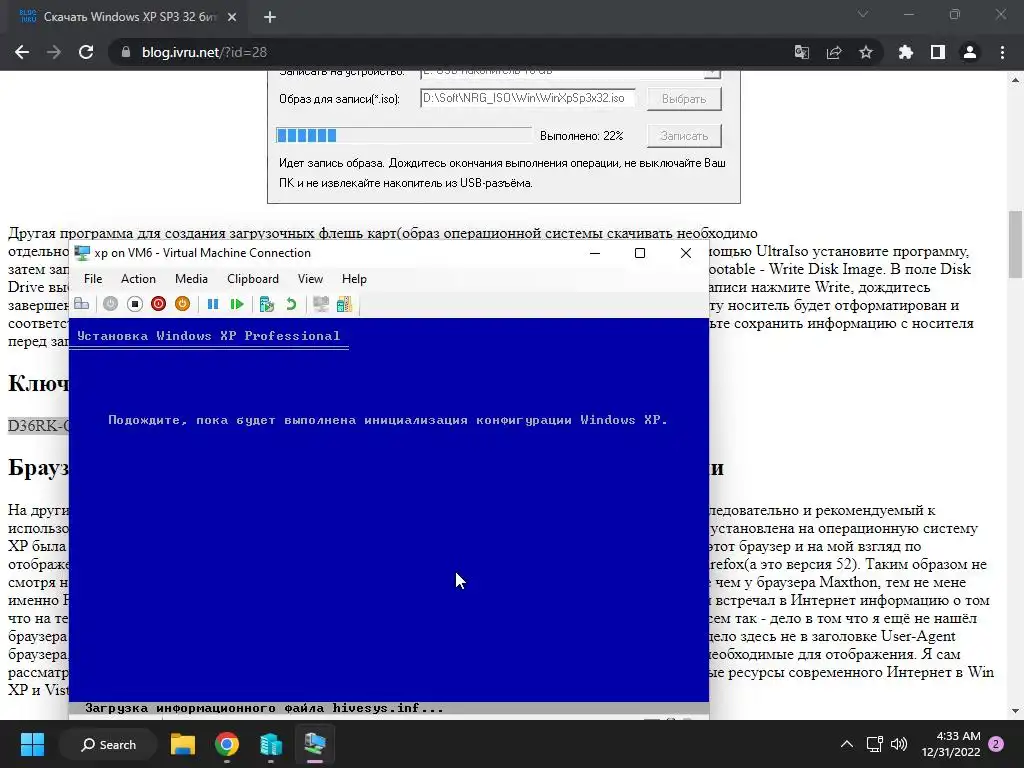Image resolution: width=1024 pixels, height=768 pixels.
Task: Click the page vertical scrollbar thumb
Action: tap(1016, 245)
